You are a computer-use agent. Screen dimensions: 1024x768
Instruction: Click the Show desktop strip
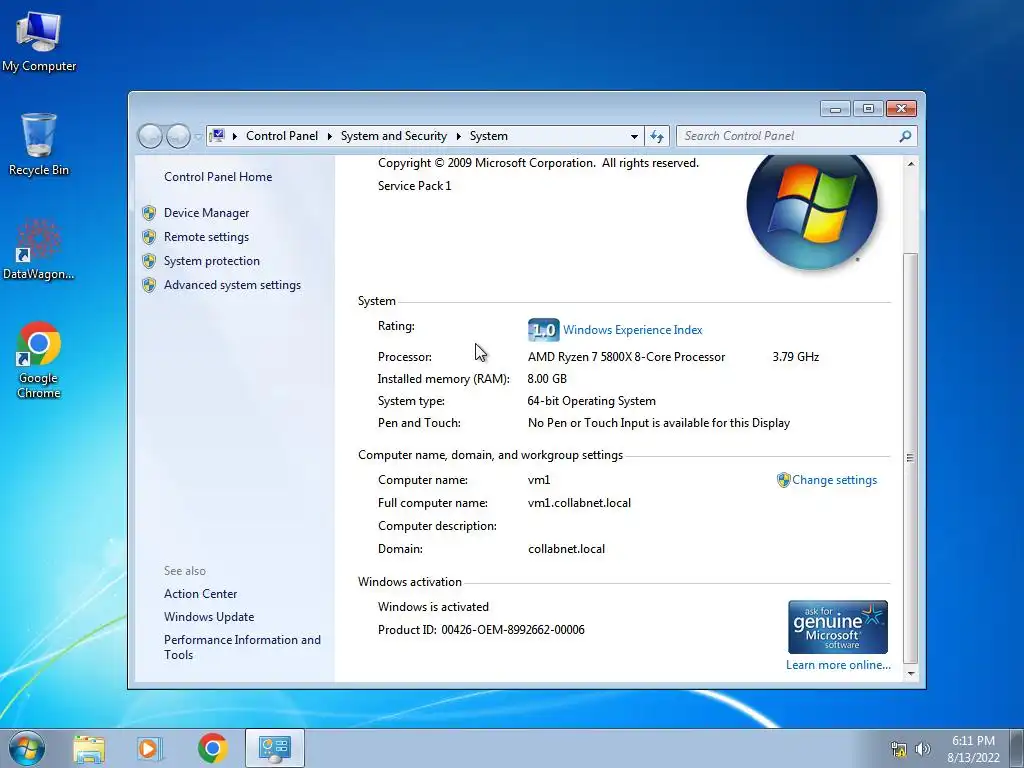pos(1017,748)
